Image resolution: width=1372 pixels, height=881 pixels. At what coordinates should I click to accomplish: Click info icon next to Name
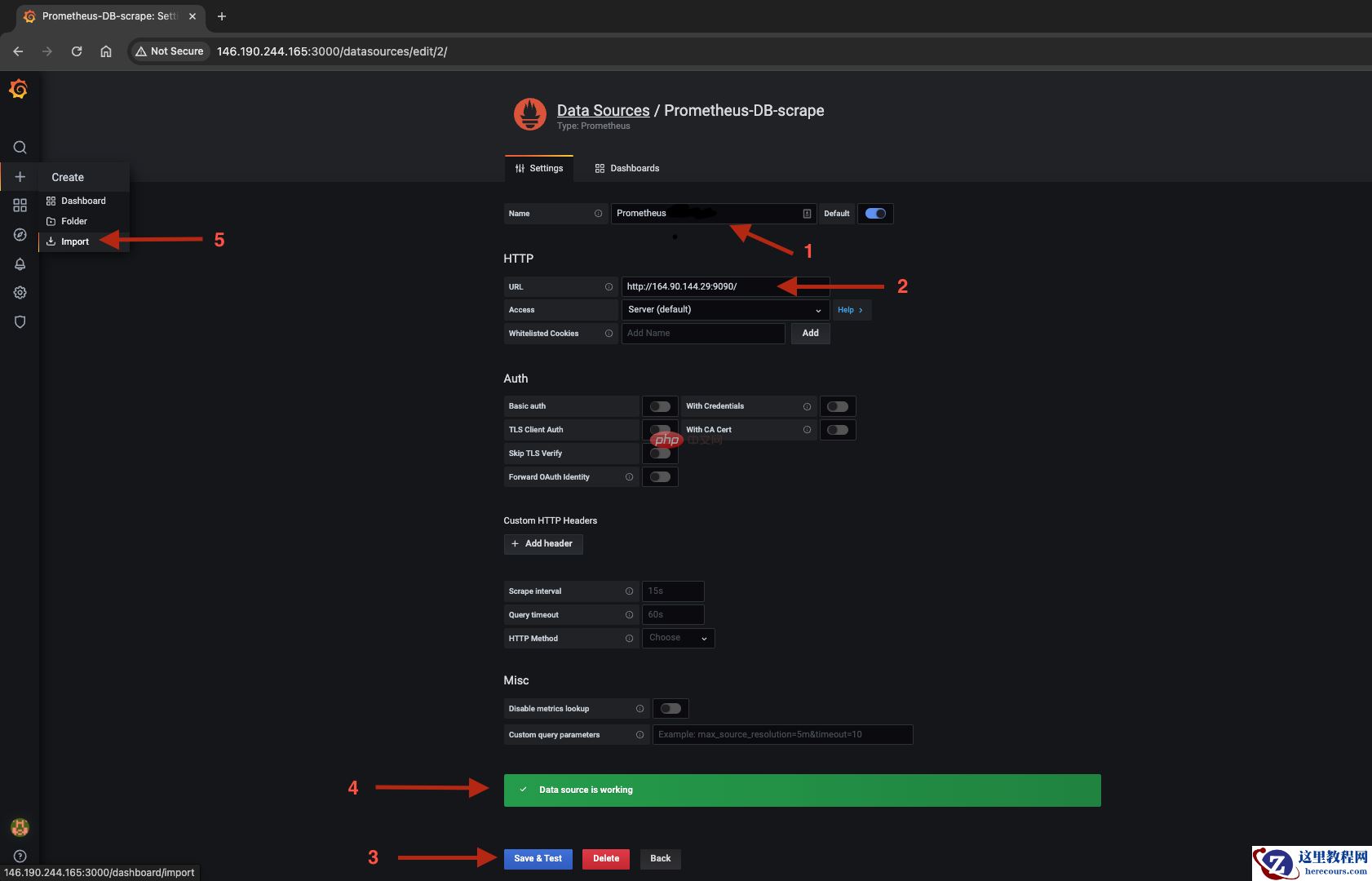point(598,214)
